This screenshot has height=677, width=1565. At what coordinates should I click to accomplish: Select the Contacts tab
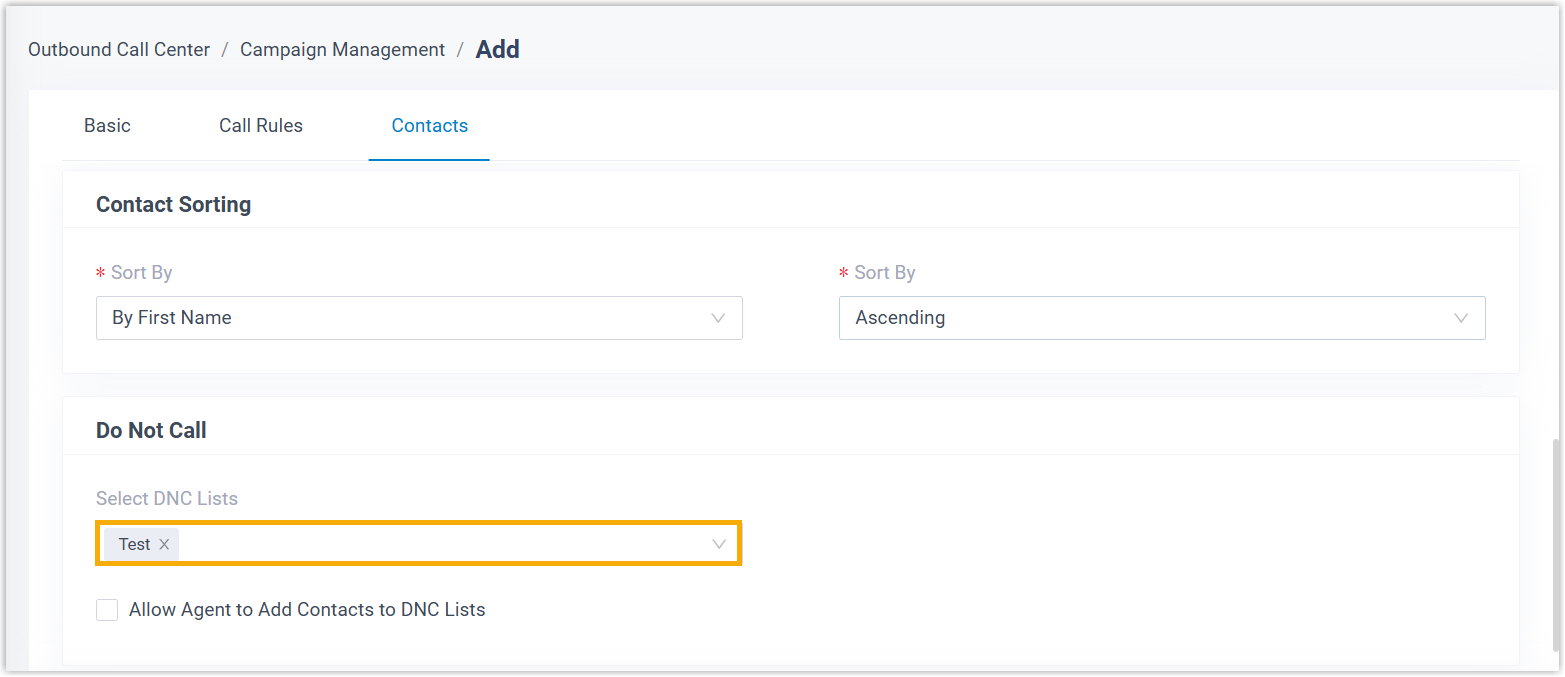430,126
